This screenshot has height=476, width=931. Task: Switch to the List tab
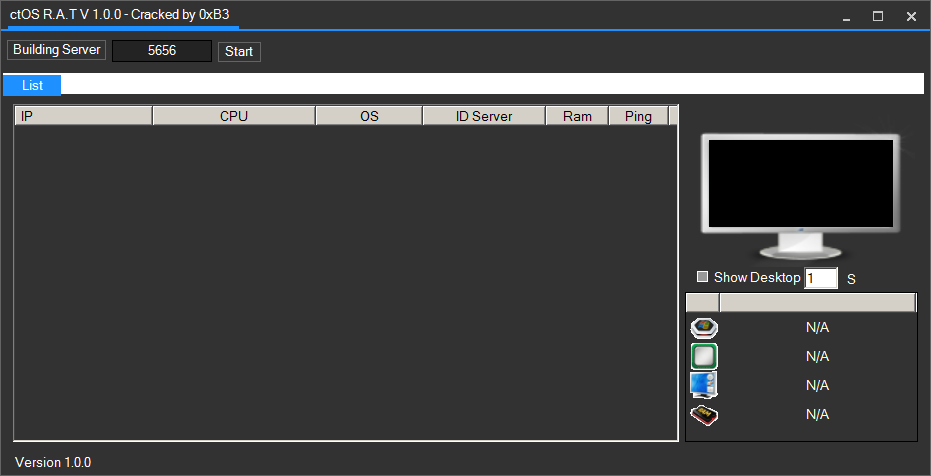click(32, 85)
